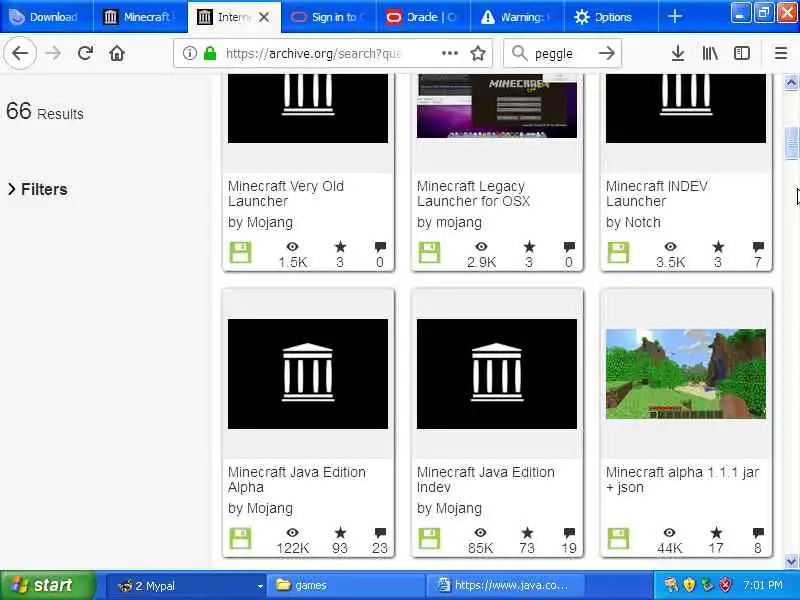Toggle the sidebar view
The height and width of the screenshot is (600, 800).
coord(741,53)
